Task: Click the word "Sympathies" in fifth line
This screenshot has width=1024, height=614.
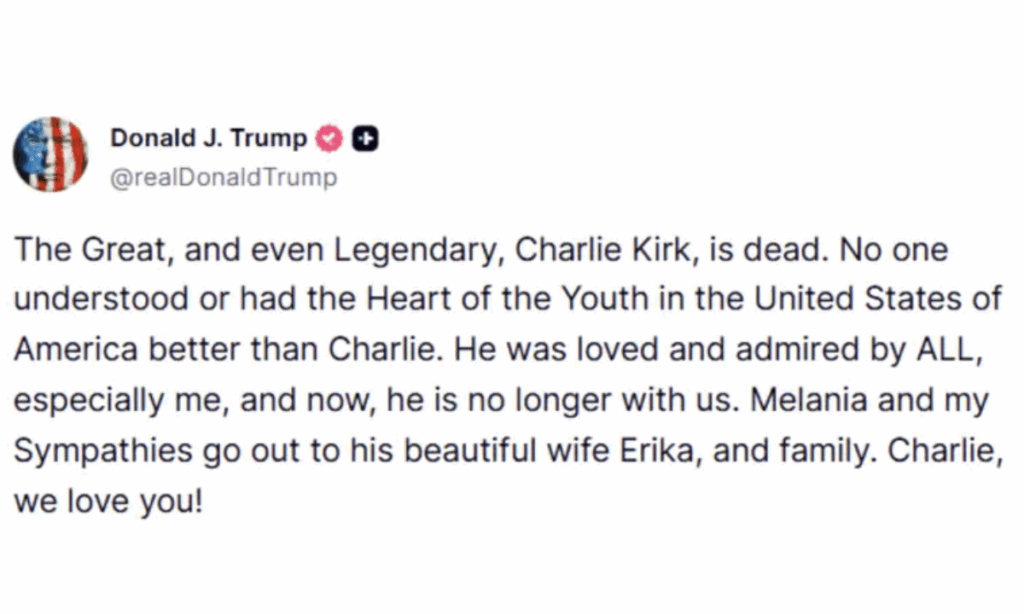Action: click(x=103, y=451)
